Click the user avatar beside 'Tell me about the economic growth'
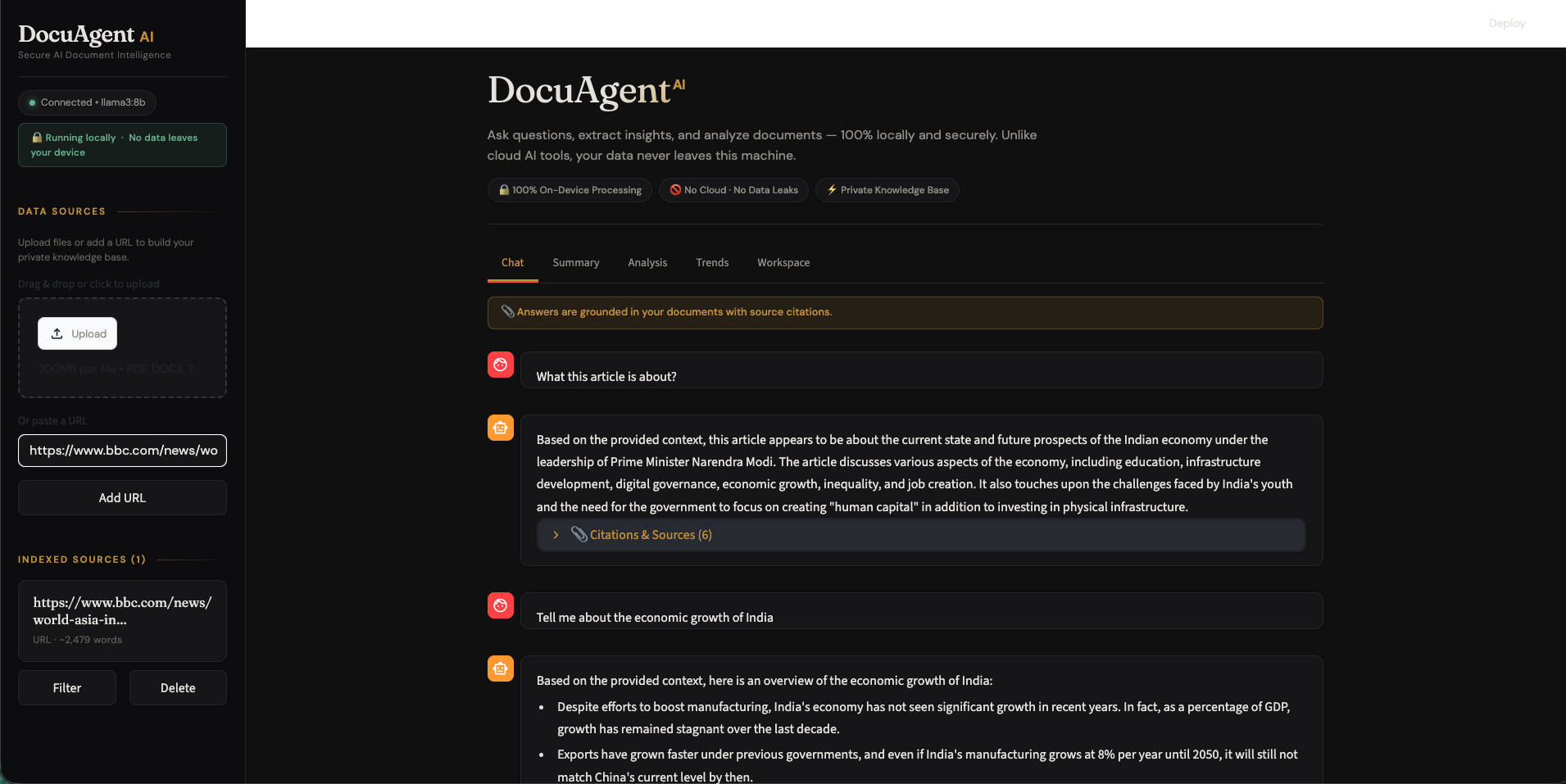The image size is (1566, 784). [501, 605]
